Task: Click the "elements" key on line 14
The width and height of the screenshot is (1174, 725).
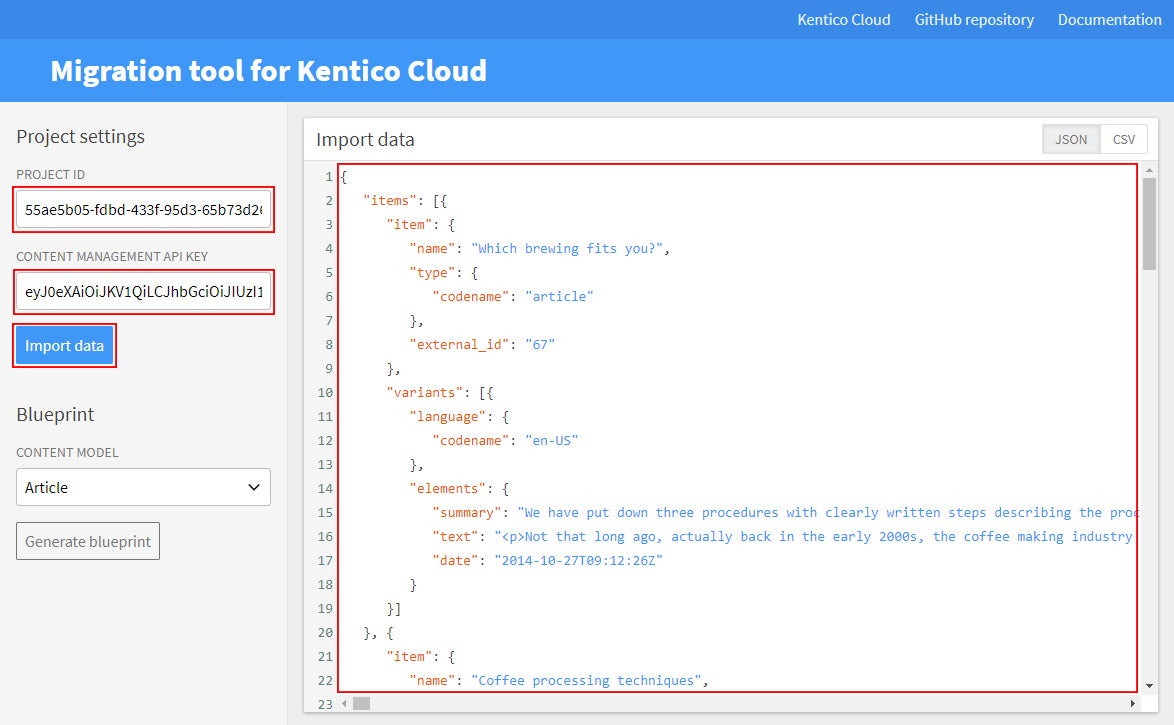Action: 448,488
